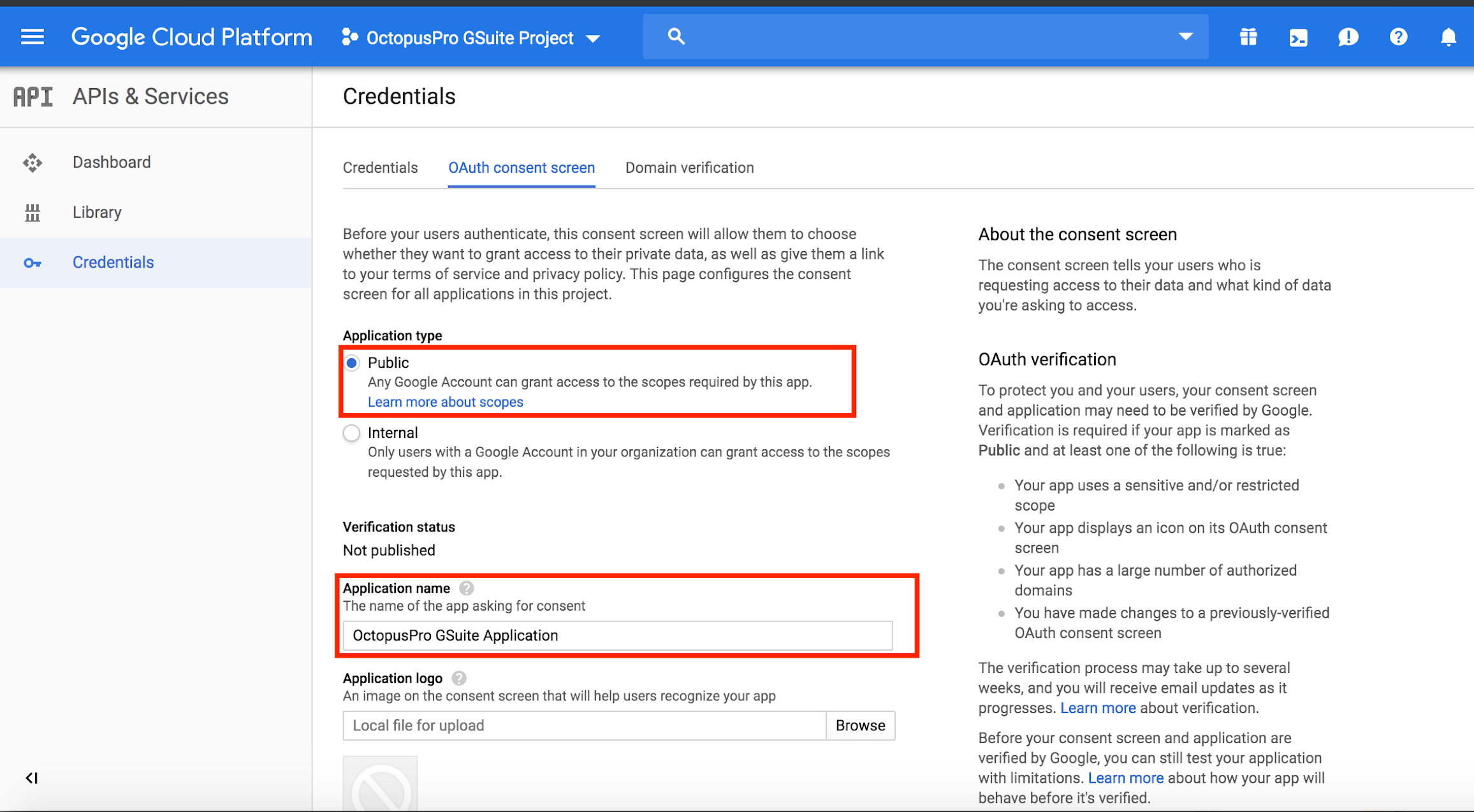
Task: Switch to the Credentials tab
Action: 380,168
